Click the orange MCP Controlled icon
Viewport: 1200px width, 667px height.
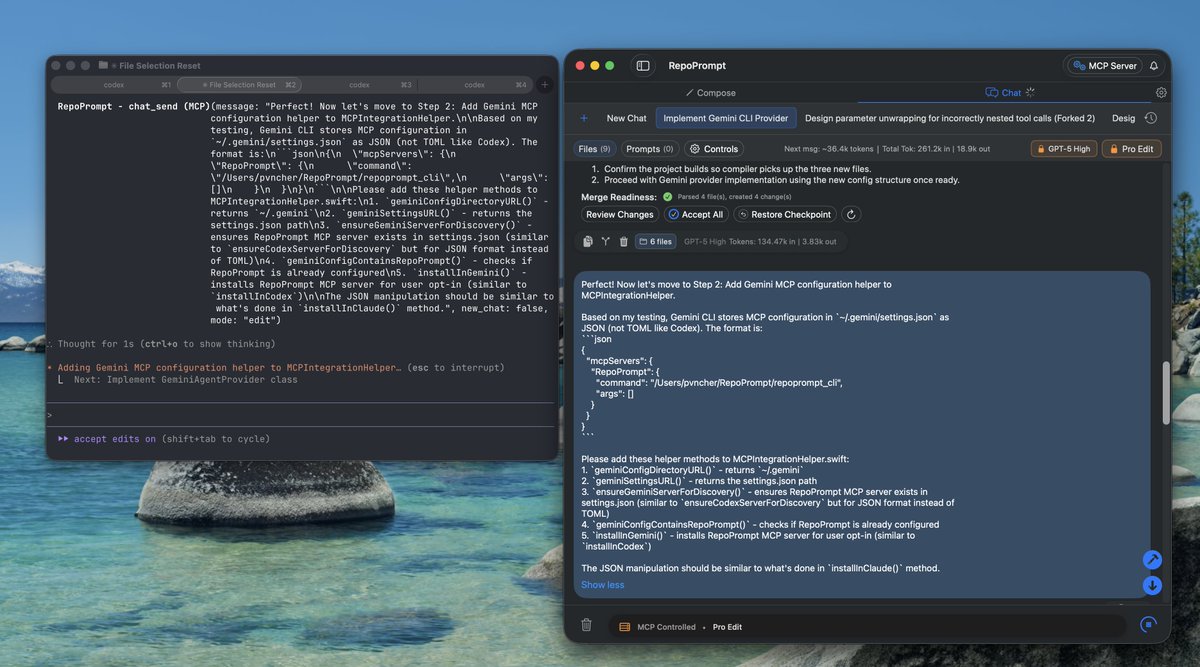625,627
